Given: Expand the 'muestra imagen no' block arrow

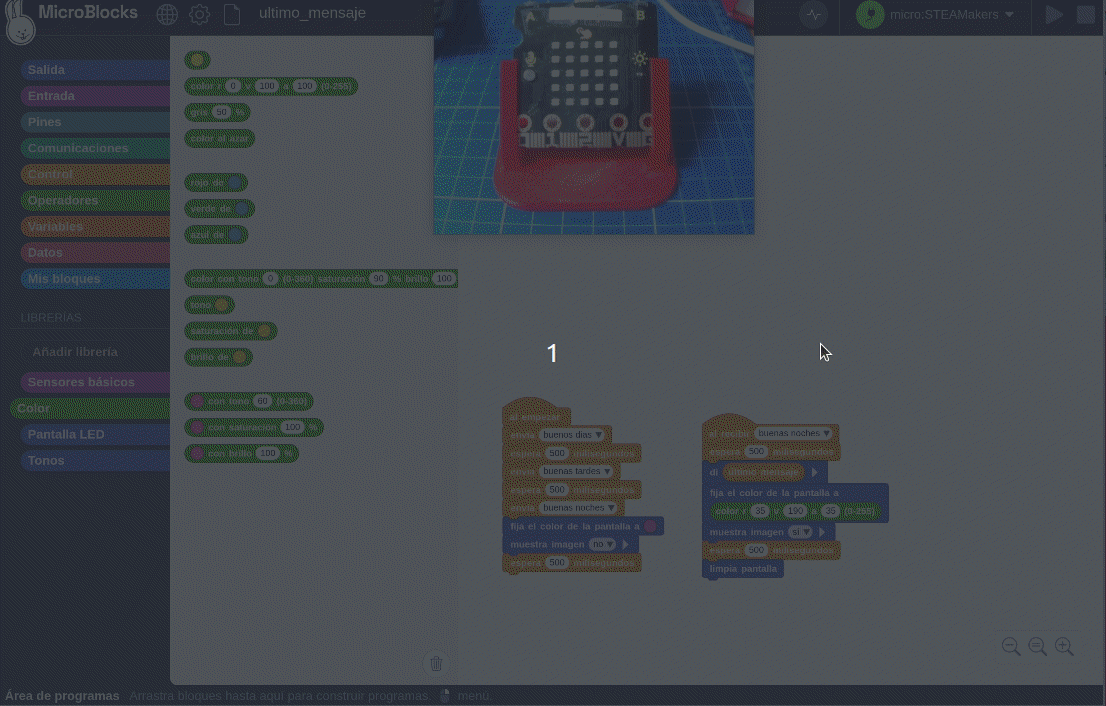Looking at the screenshot, I should click(626, 544).
